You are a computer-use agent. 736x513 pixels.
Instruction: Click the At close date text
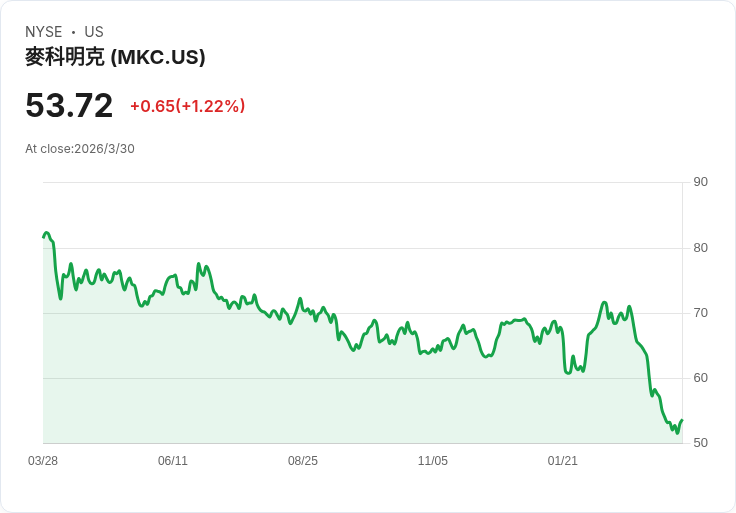[80, 149]
